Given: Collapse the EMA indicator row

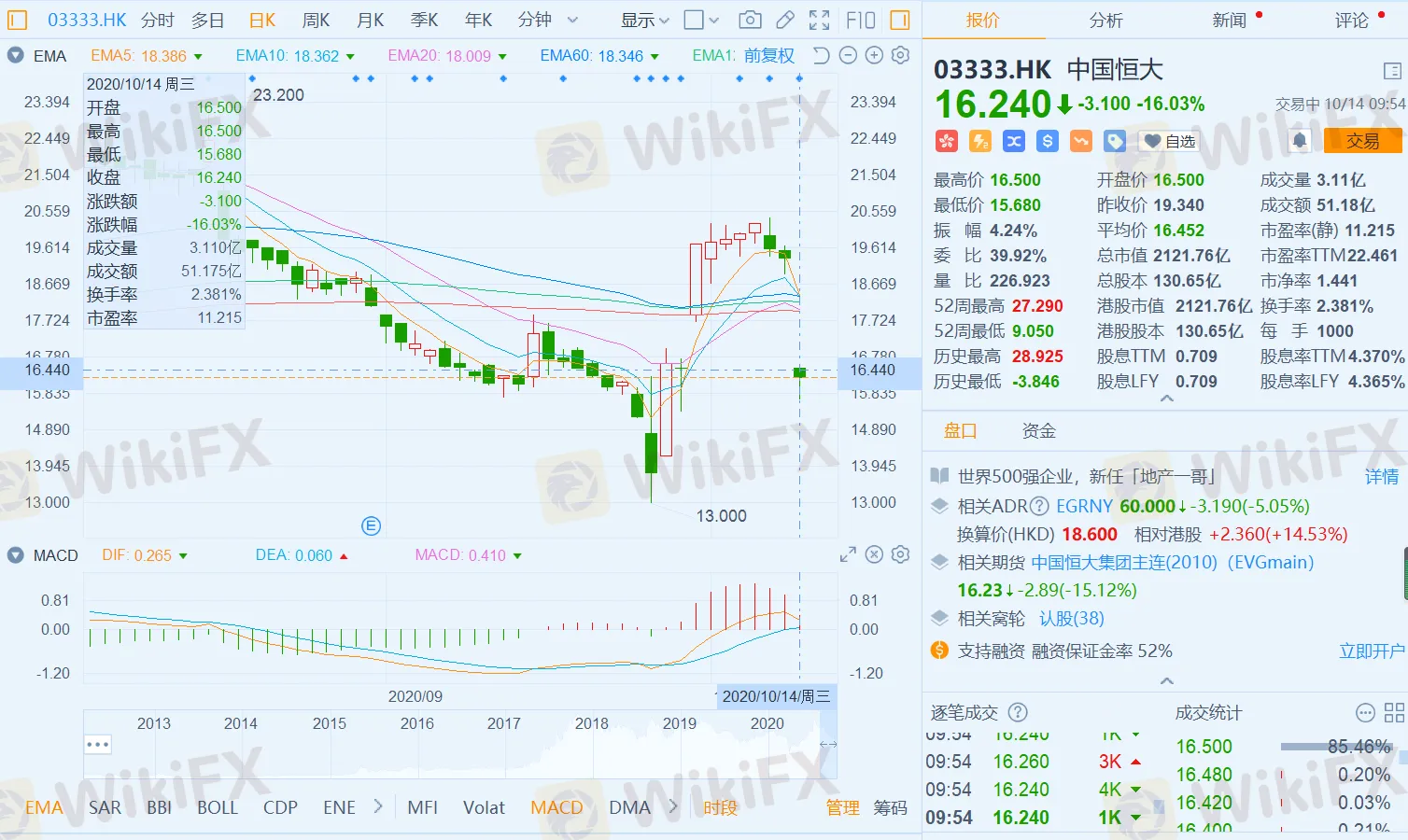Looking at the screenshot, I should pyautogui.click(x=15, y=55).
